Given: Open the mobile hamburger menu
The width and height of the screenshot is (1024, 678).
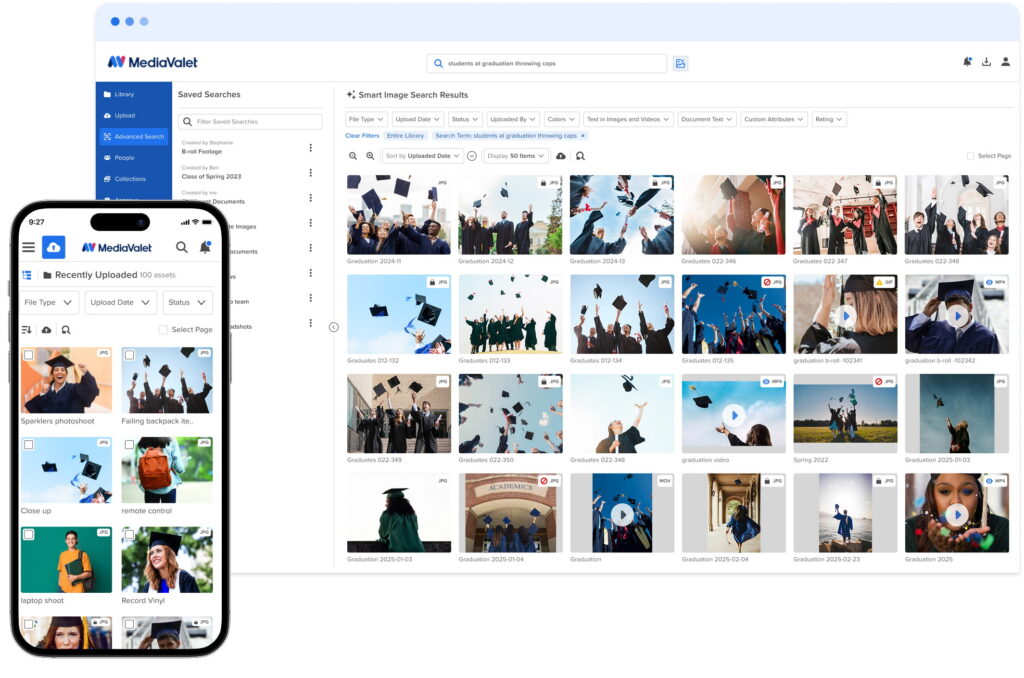Looking at the screenshot, I should click(28, 247).
